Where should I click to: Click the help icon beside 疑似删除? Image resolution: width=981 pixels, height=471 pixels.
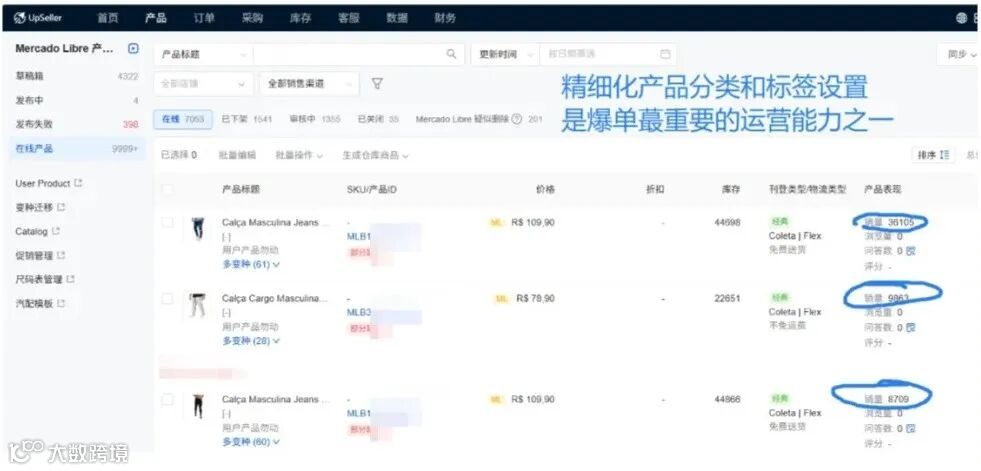coord(517,119)
